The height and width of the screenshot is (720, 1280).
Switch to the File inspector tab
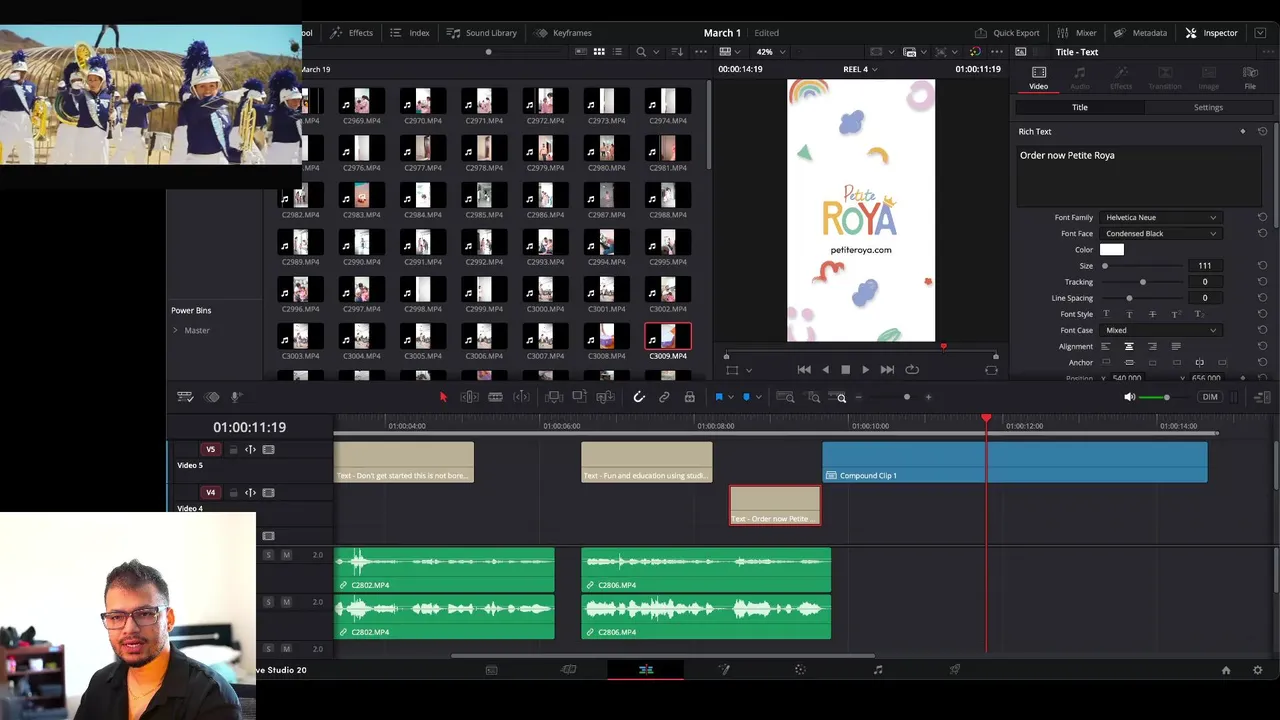pos(1250,78)
